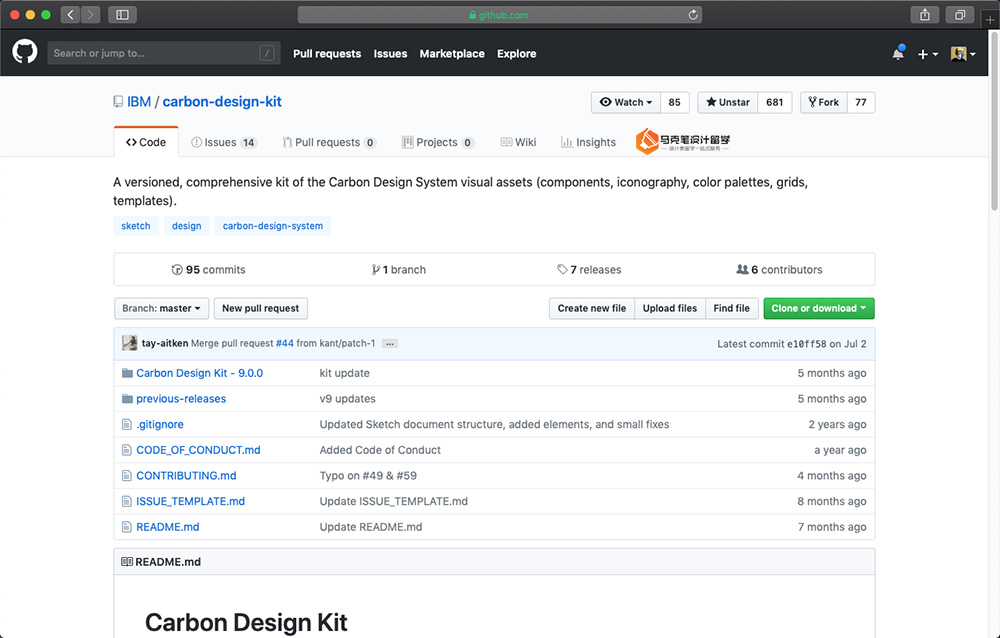Click the GitHub Octocat logo
Image resolution: width=1000 pixels, height=638 pixels.
click(25, 53)
